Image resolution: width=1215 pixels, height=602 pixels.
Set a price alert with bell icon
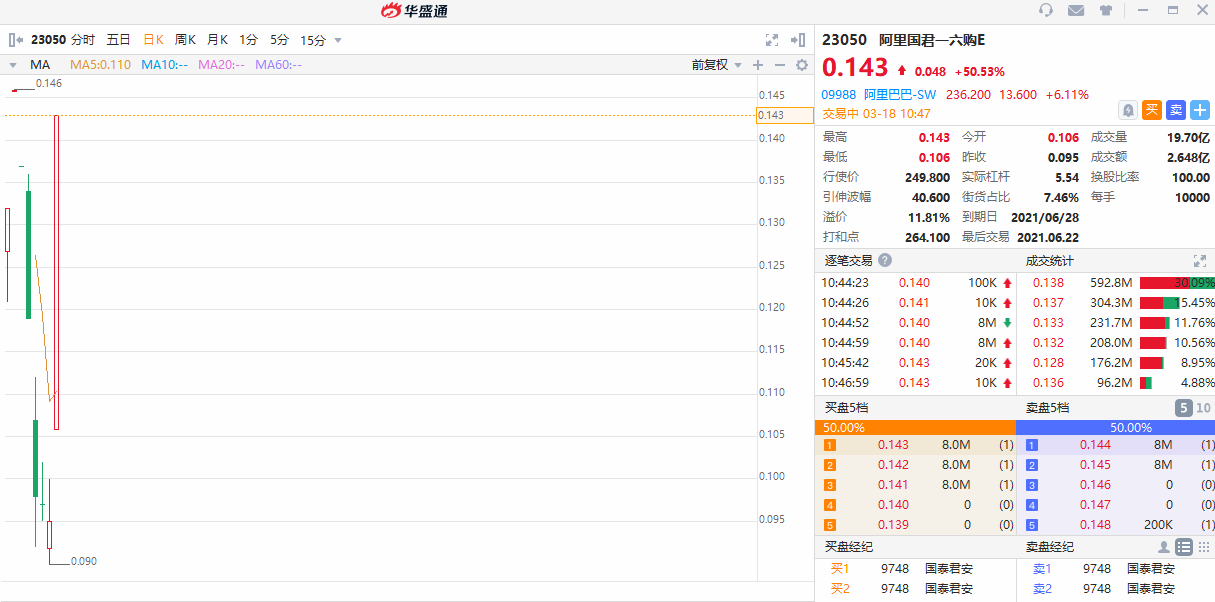point(1127,110)
